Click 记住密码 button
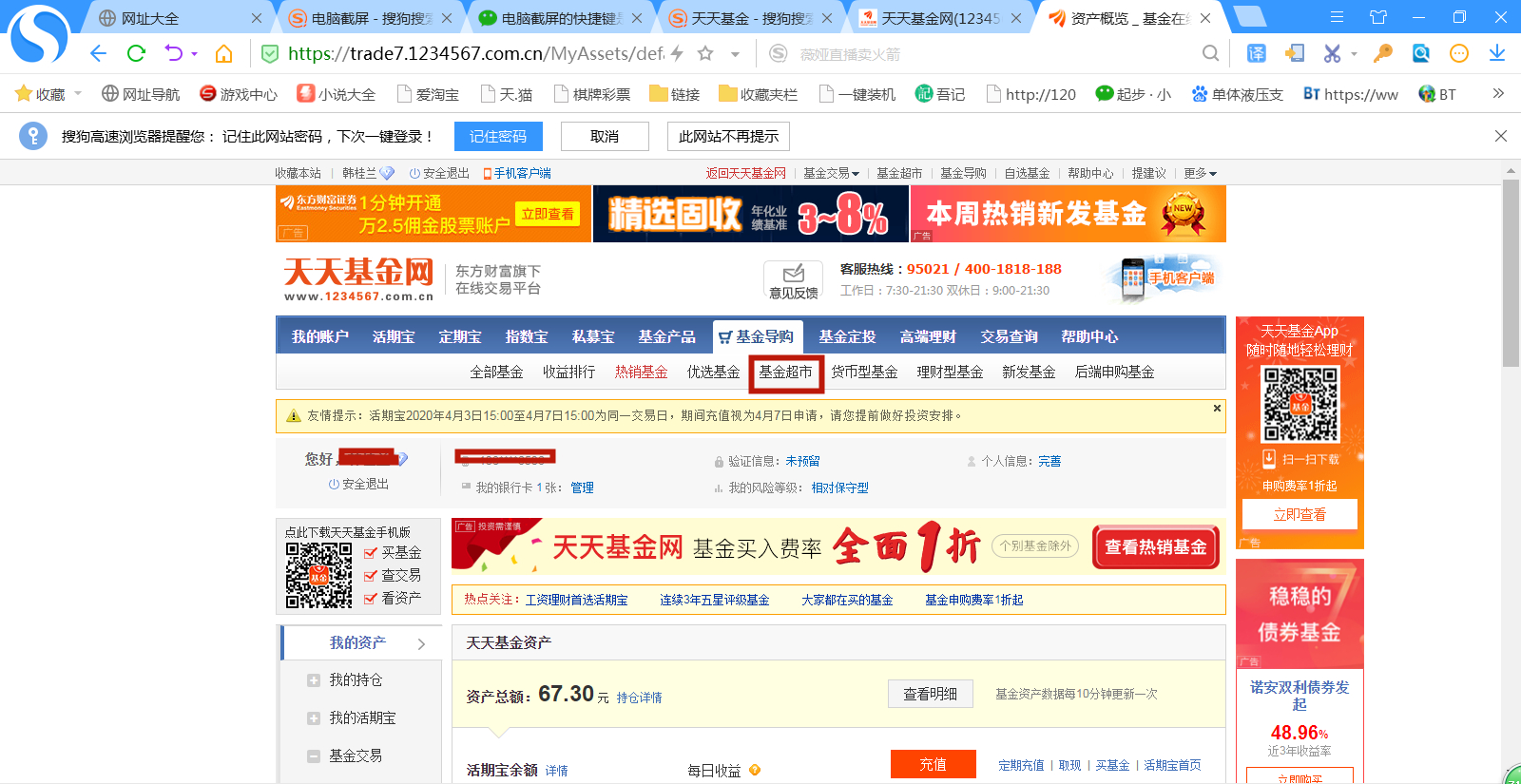The height and width of the screenshot is (784, 1521). coord(498,136)
